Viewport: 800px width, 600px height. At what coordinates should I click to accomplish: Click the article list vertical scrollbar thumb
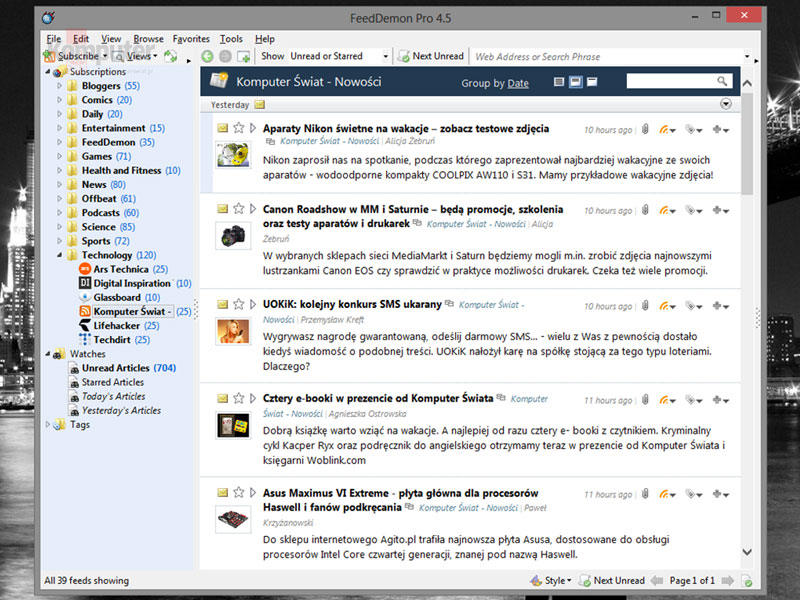coord(747,144)
